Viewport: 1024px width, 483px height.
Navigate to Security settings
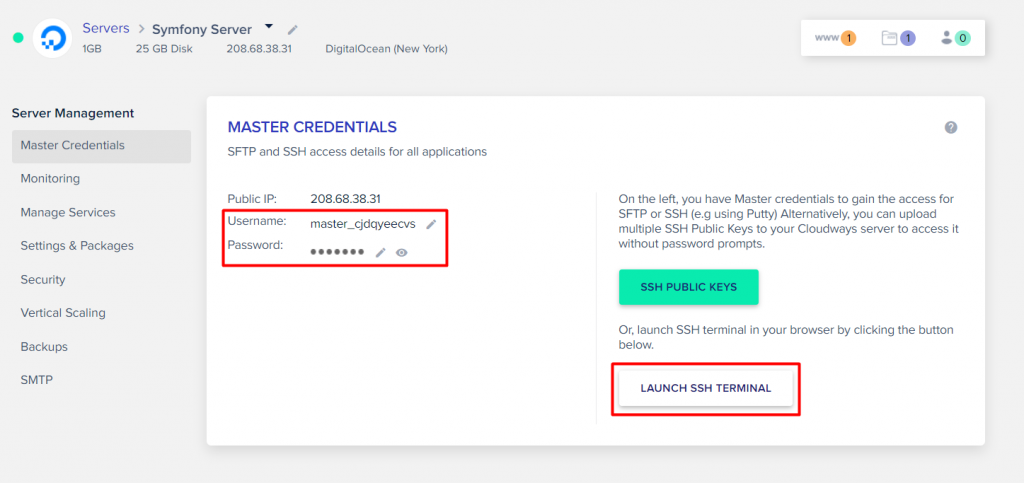[x=43, y=280]
